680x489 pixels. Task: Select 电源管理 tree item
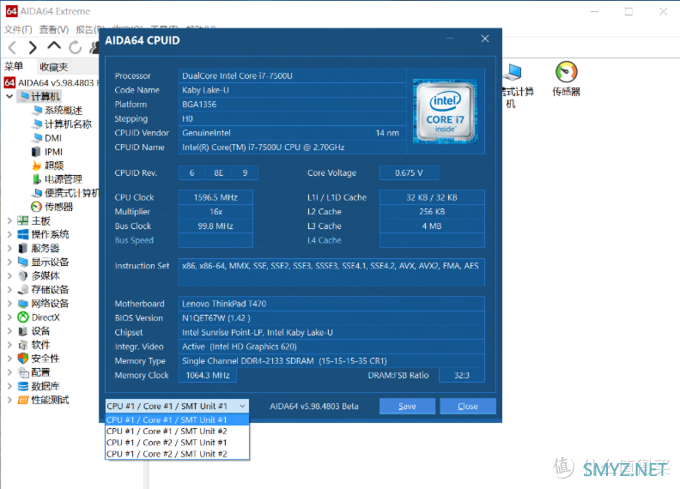63,179
